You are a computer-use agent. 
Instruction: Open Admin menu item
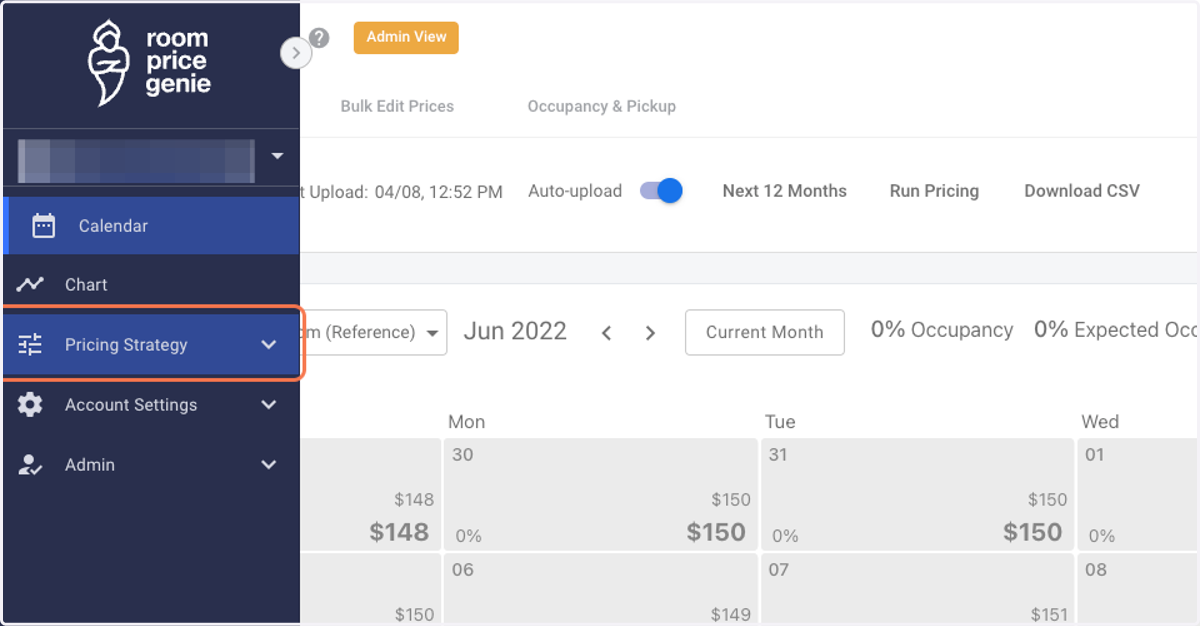point(151,465)
